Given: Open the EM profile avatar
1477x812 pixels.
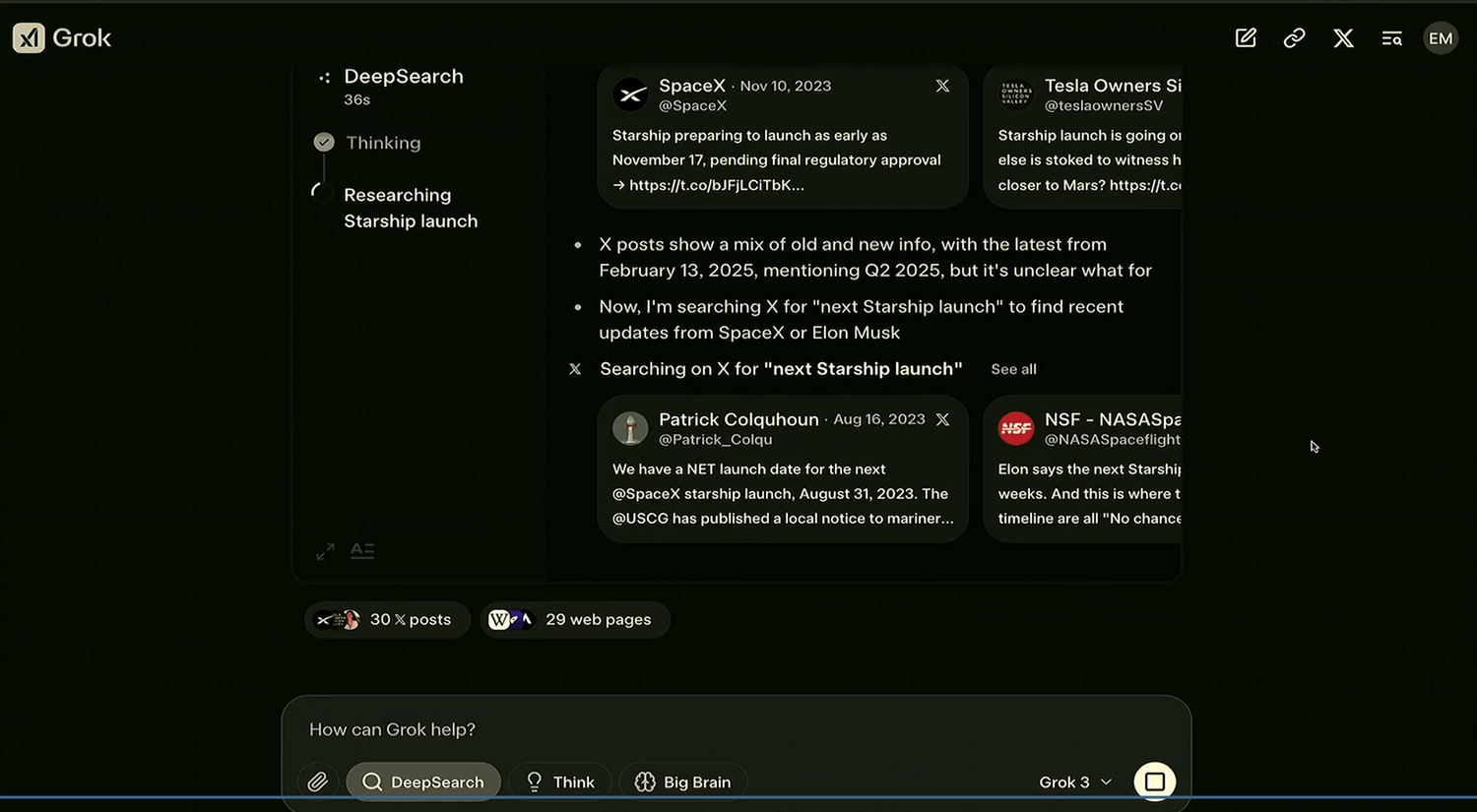Looking at the screenshot, I should tap(1440, 38).
